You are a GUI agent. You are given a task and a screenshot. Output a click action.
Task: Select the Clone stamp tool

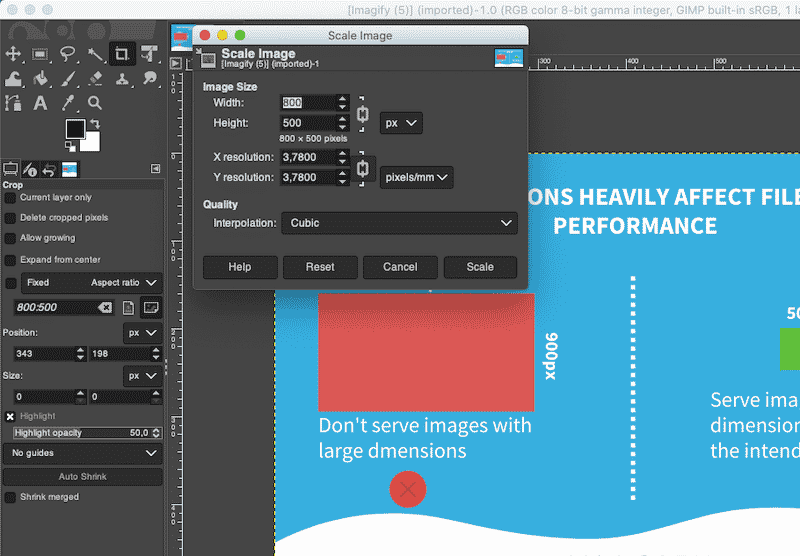(122, 79)
